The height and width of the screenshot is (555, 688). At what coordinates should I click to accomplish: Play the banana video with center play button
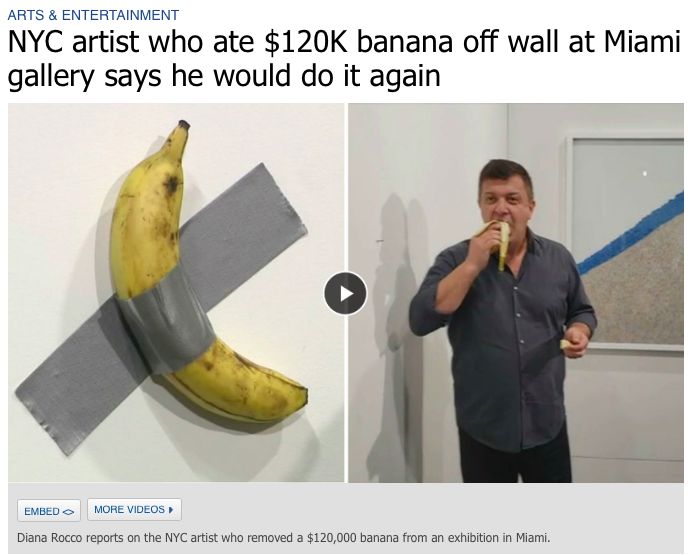click(x=345, y=293)
